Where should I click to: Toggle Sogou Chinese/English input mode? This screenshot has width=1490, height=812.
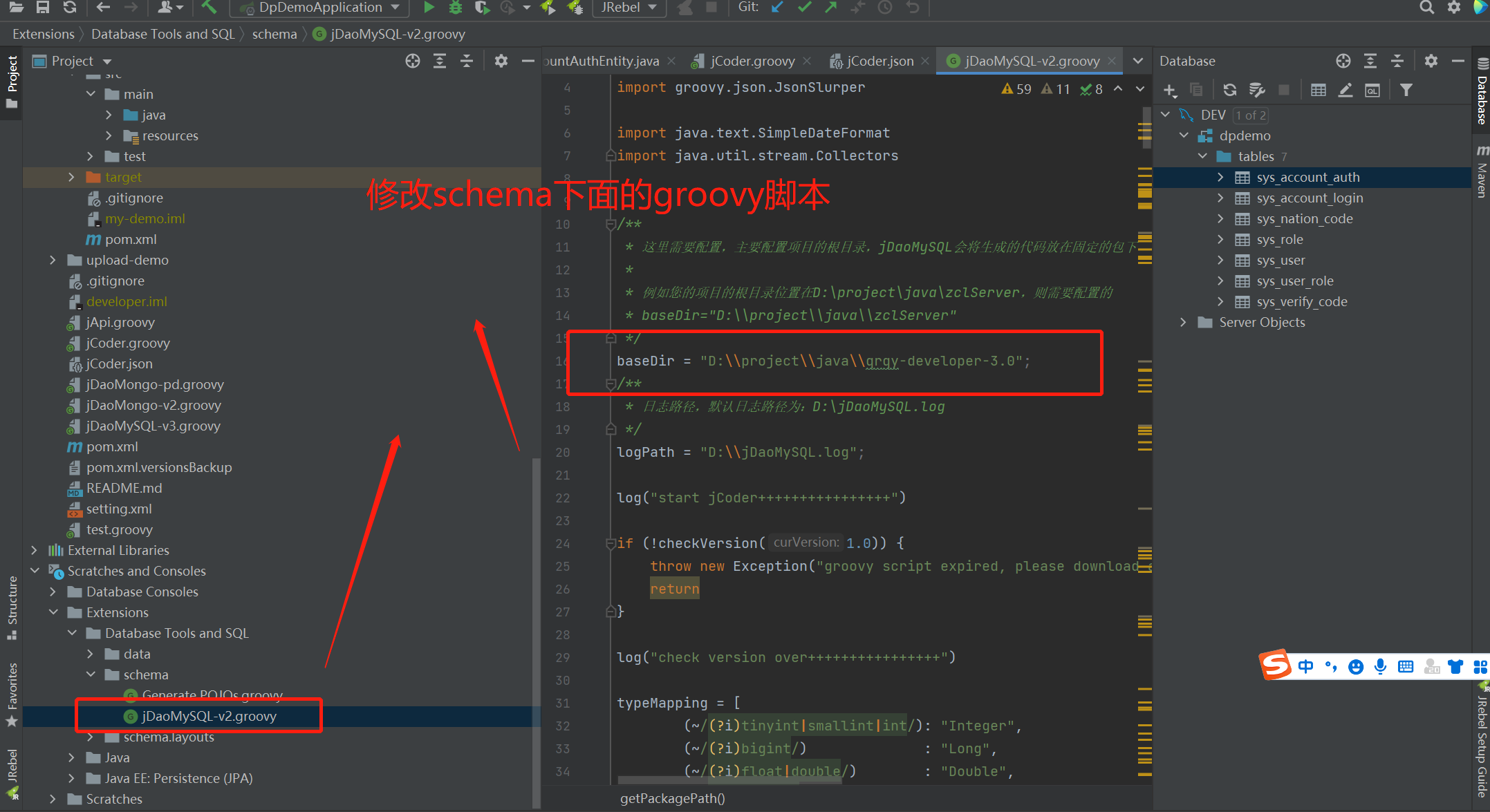(1305, 666)
